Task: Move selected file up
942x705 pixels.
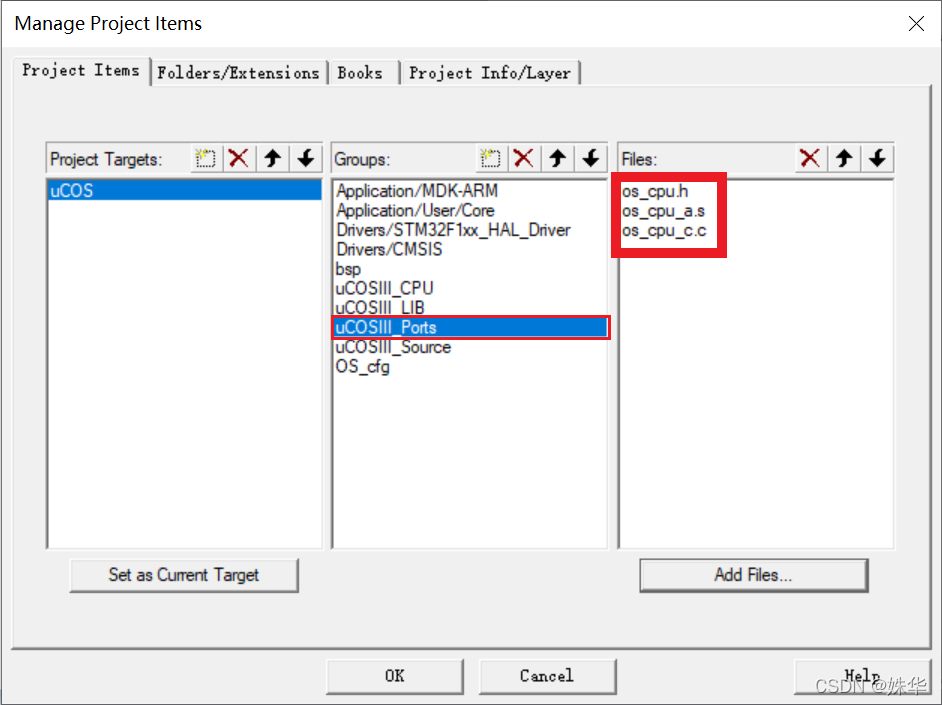Action: [x=844, y=159]
